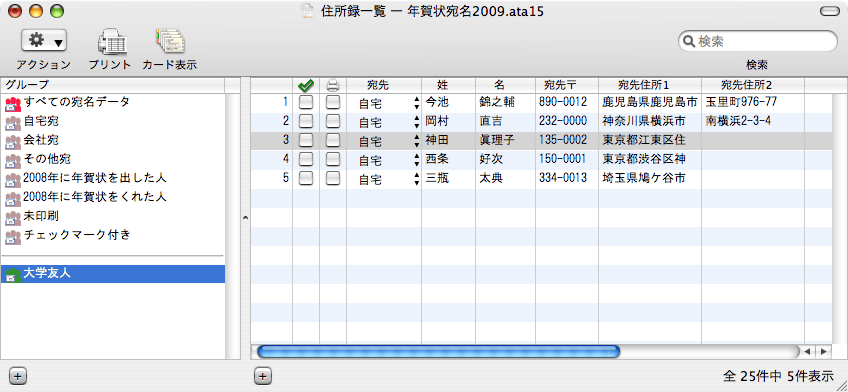
Task: Click the name cell 眞理子
Action: (x=506, y=140)
